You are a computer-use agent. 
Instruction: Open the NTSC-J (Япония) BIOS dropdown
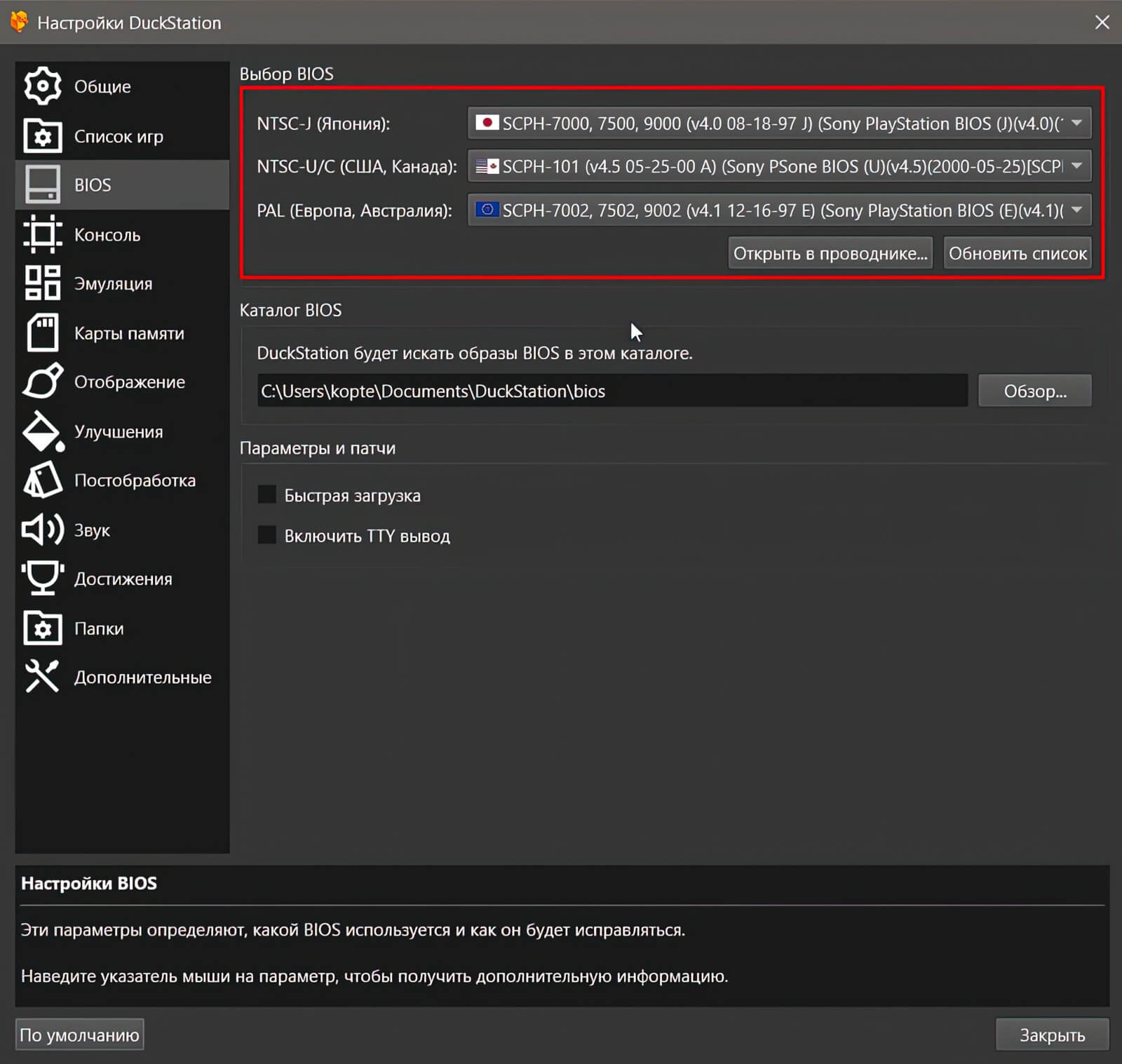click(779, 123)
